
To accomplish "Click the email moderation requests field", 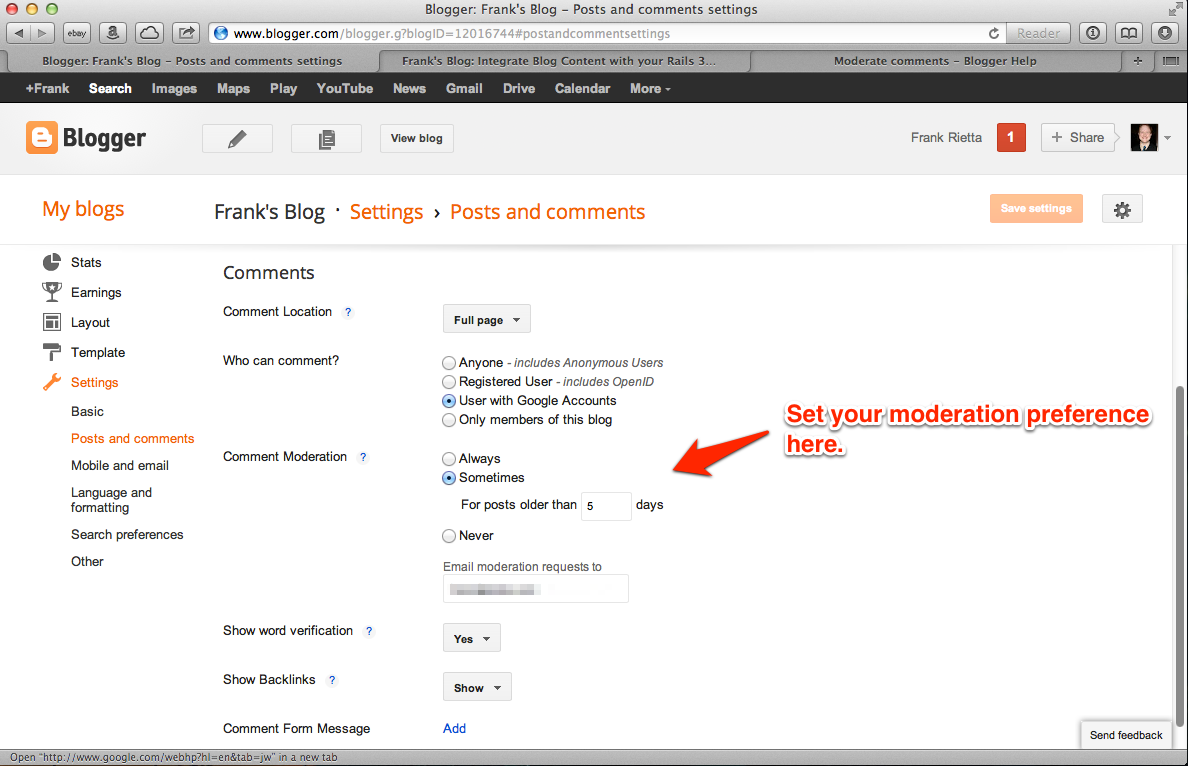I will (x=536, y=589).
